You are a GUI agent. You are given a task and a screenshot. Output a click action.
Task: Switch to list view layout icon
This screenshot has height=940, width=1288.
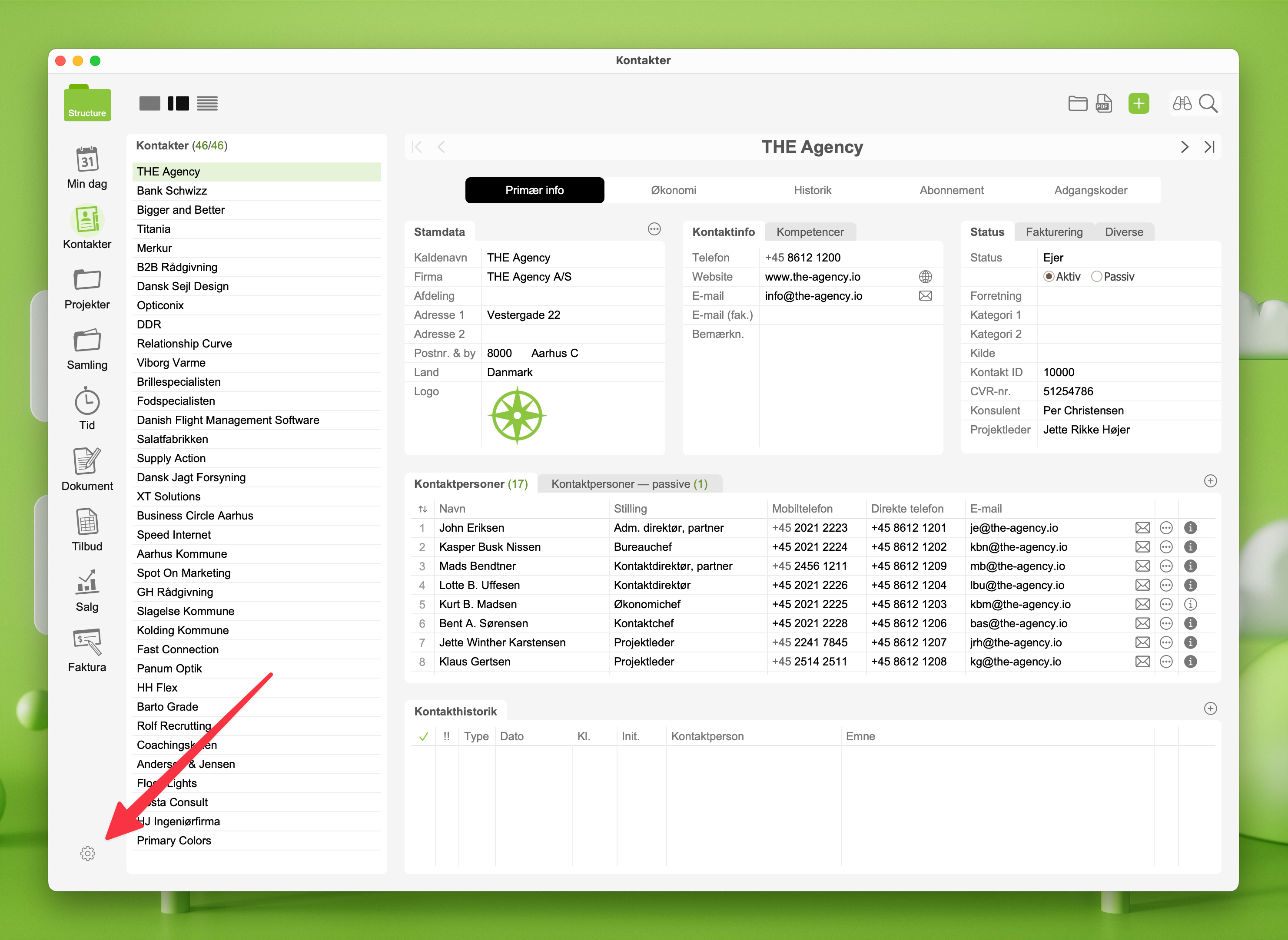207,103
